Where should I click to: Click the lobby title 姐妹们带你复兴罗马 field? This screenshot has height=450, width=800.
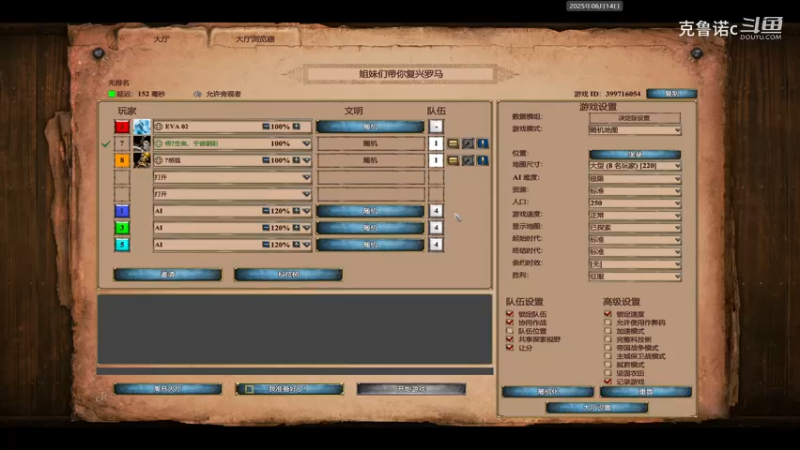(401, 74)
